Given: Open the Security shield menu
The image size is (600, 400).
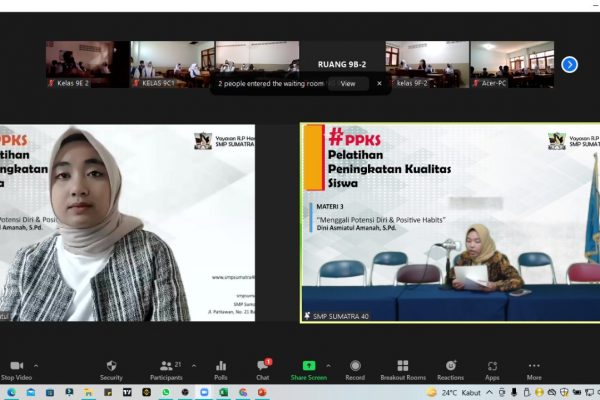Looking at the screenshot, I should pyautogui.click(x=111, y=370).
